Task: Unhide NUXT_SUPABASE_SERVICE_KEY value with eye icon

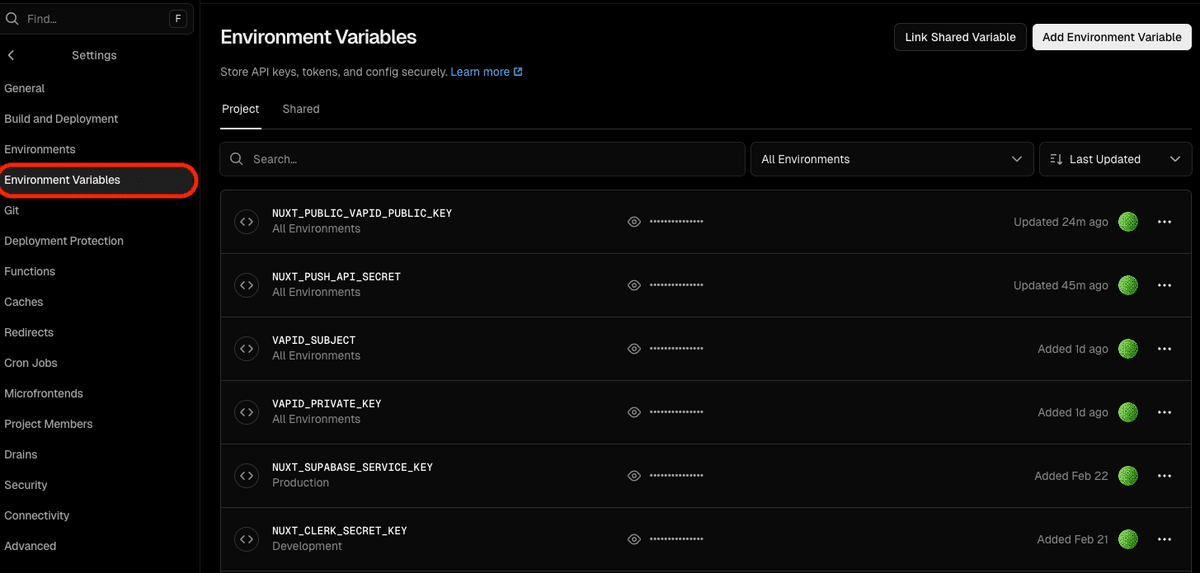Action: point(634,476)
